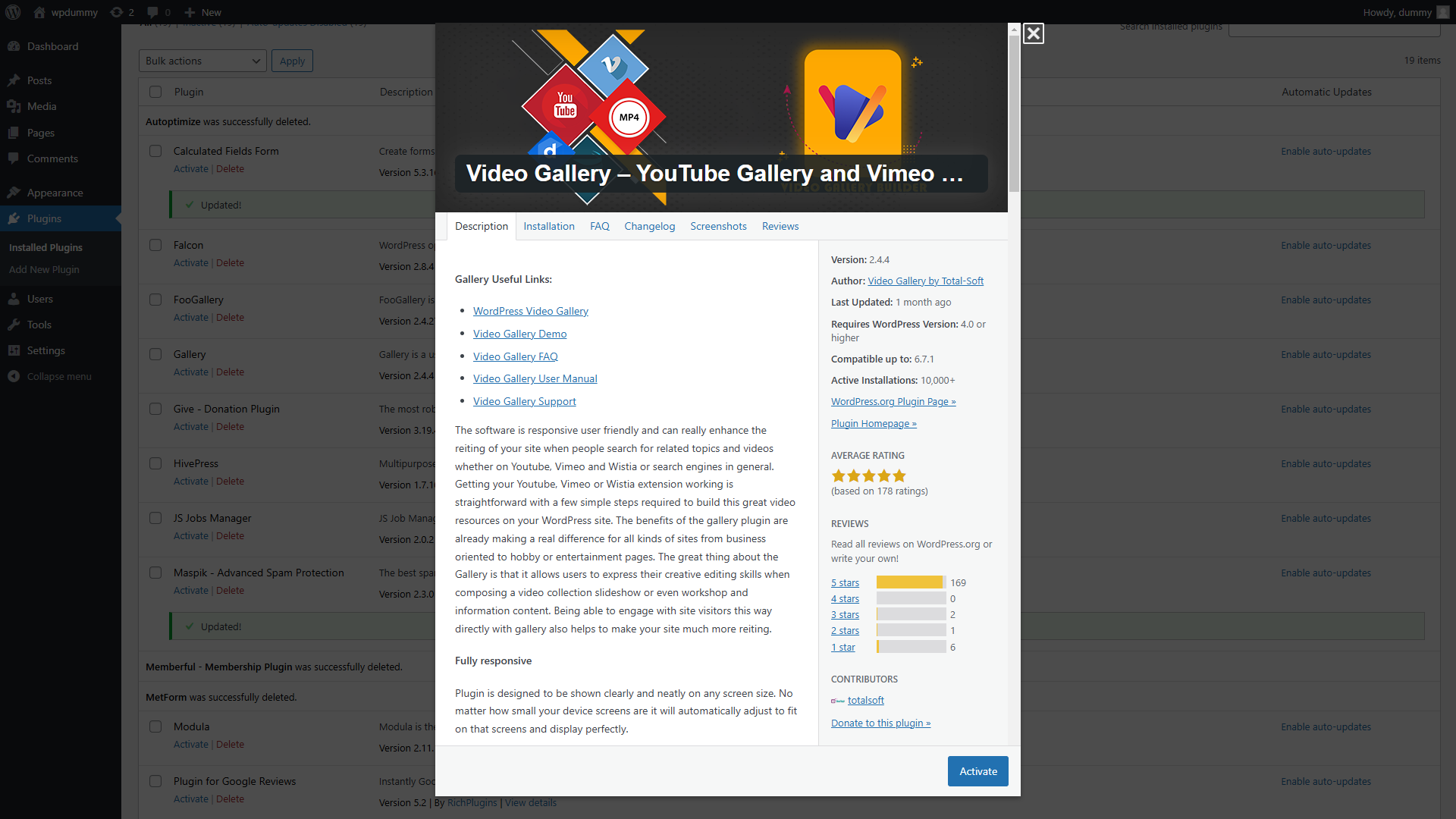Image resolution: width=1456 pixels, height=819 pixels.
Task: Click the 5 stars rating bar
Action: (x=912, y=582)
